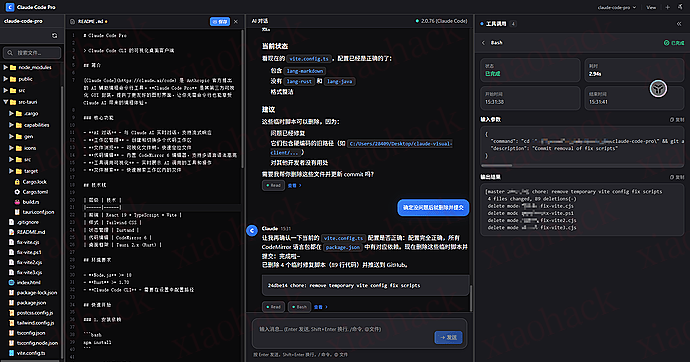The height and width of the screenshot is (362, 690).
Task: Open the View menu
Action: [651, 7]
